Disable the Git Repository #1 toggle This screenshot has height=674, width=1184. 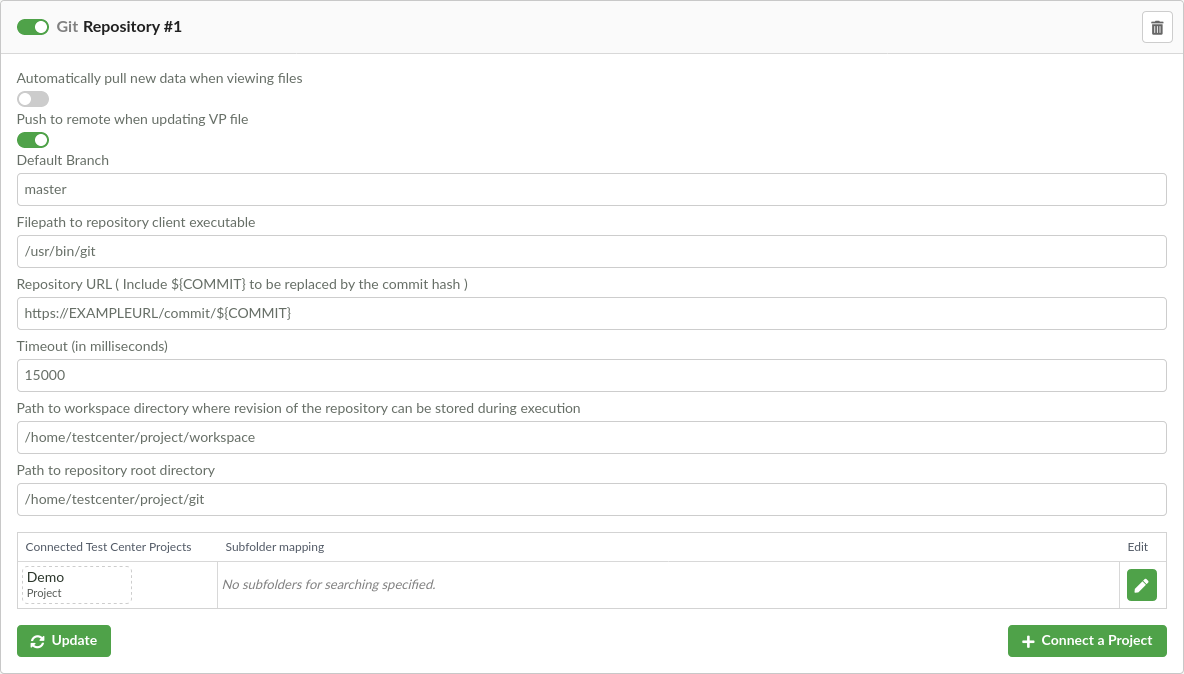pyautogui.click(x=33, y=27)
